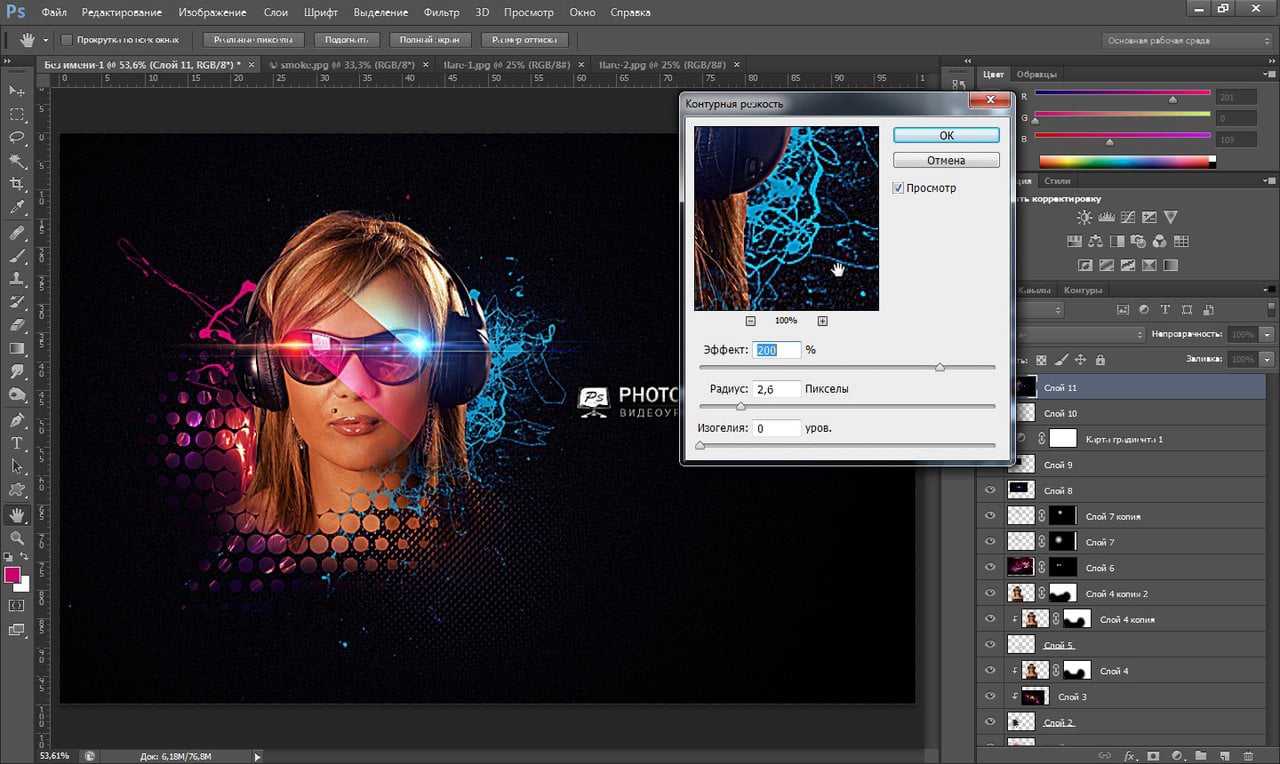
Task: Select the Eraser tool
Action: point(17,325)
